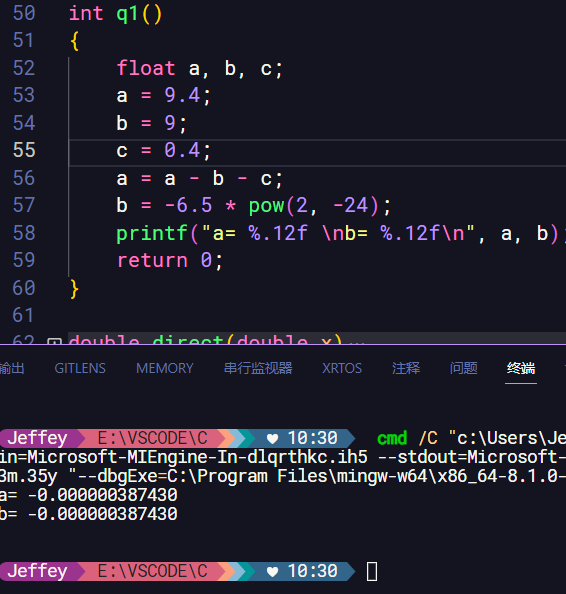
Task: Open the 串行监视器 tab
Action: 258,368
